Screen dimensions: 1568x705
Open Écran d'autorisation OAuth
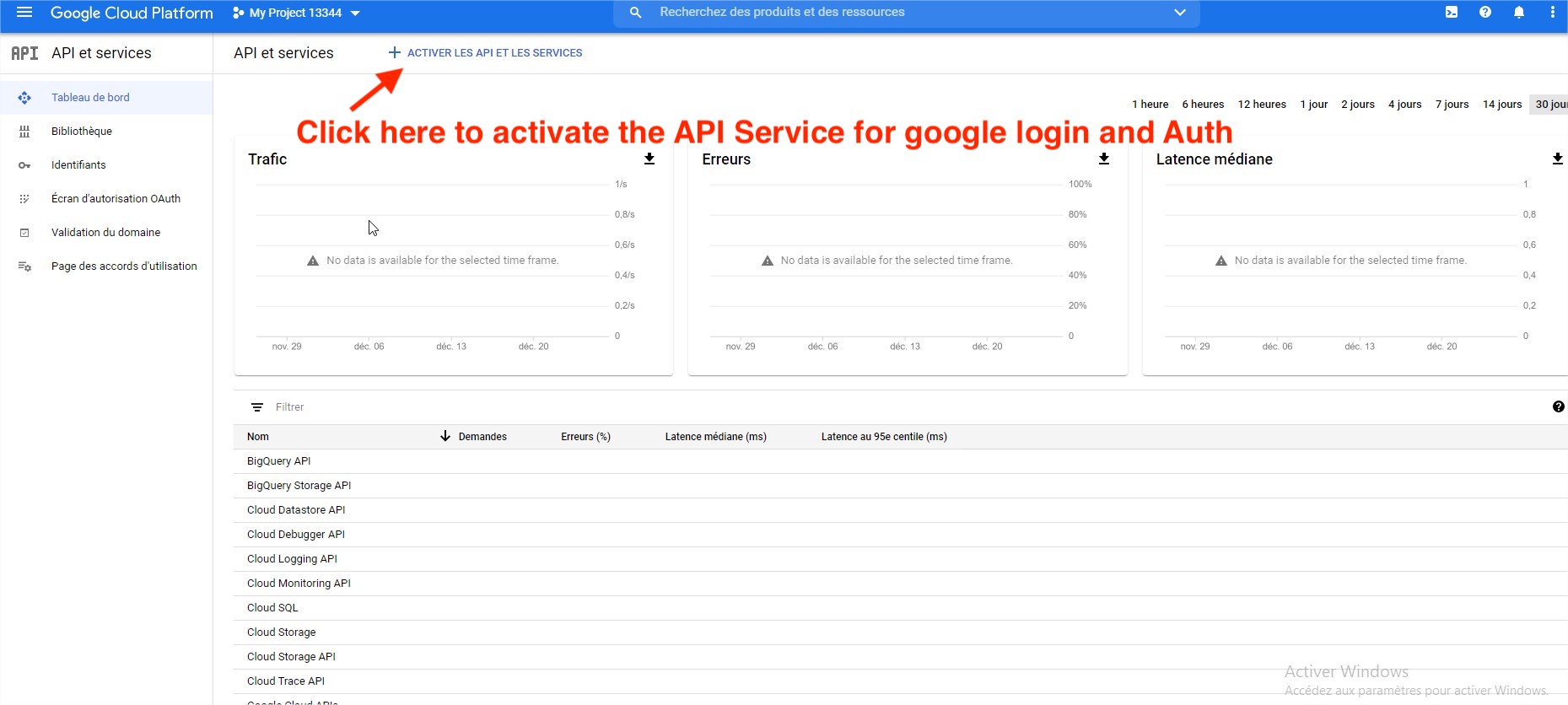tap(106, 199)
